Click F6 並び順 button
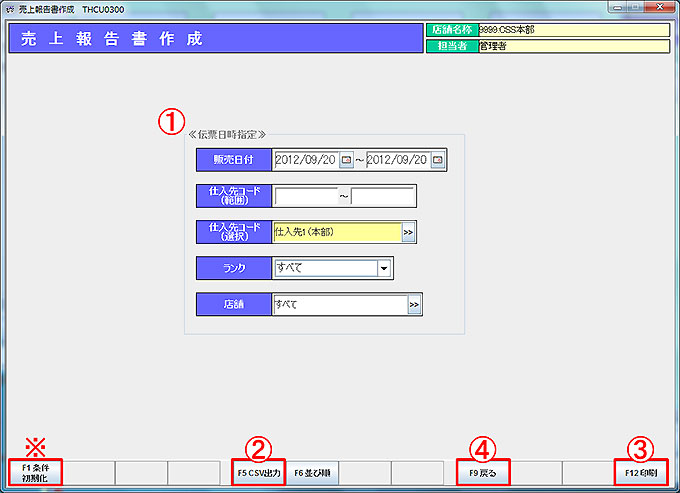 tap(312, 473)
